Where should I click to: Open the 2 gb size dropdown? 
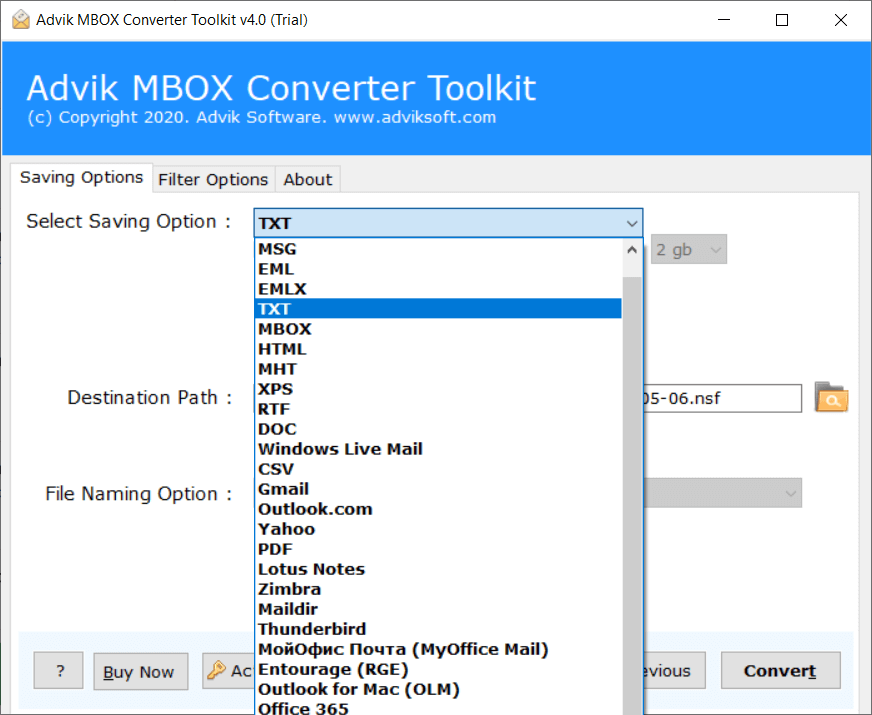point(688,249)
